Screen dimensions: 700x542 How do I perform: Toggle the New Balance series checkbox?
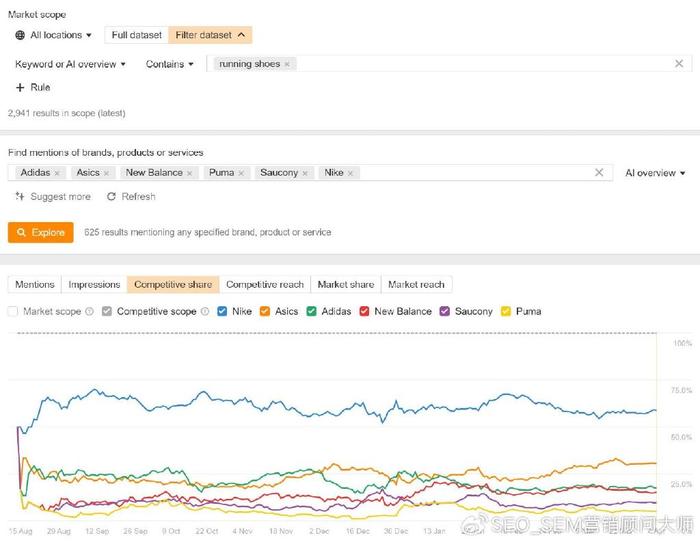[x=364, y=311]
